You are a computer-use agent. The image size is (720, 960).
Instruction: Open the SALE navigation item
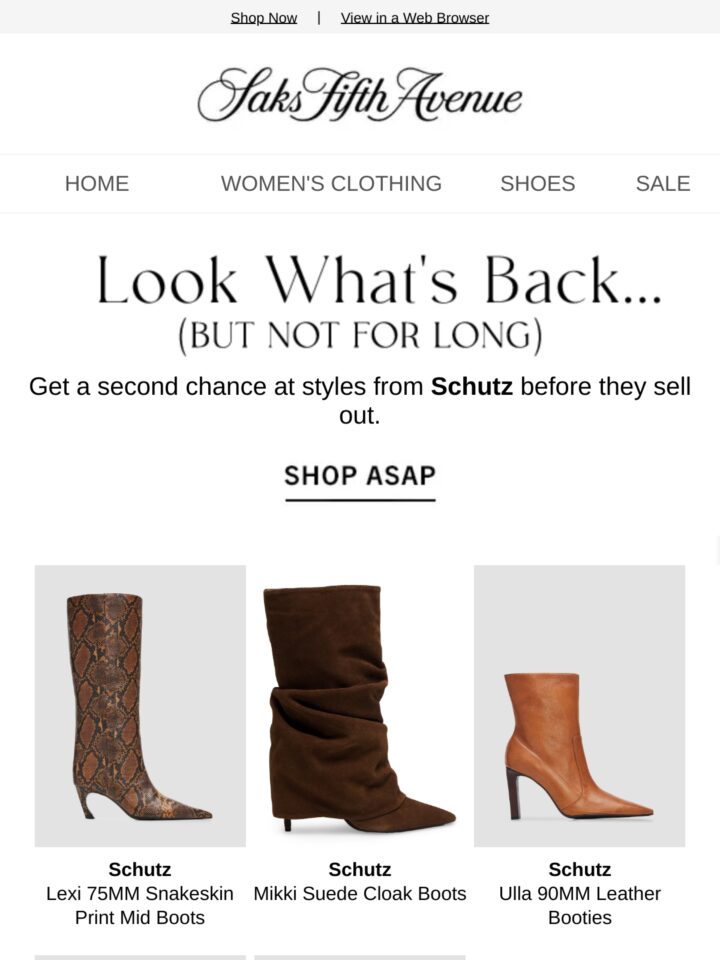click(663, 183)
